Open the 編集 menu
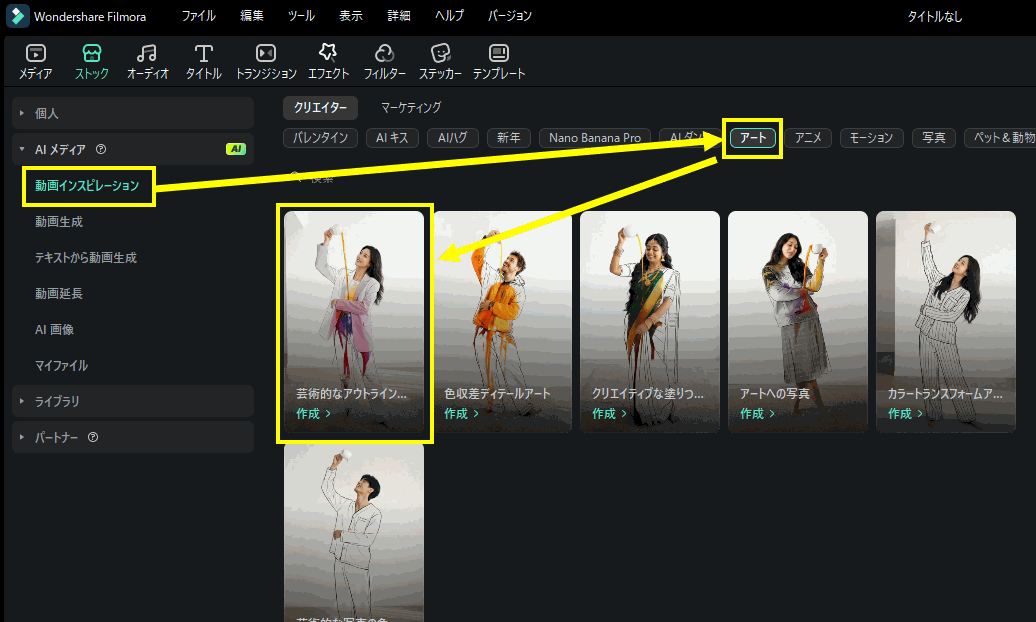The height and width of the screenshot is (622, 1036). point(252,16)
